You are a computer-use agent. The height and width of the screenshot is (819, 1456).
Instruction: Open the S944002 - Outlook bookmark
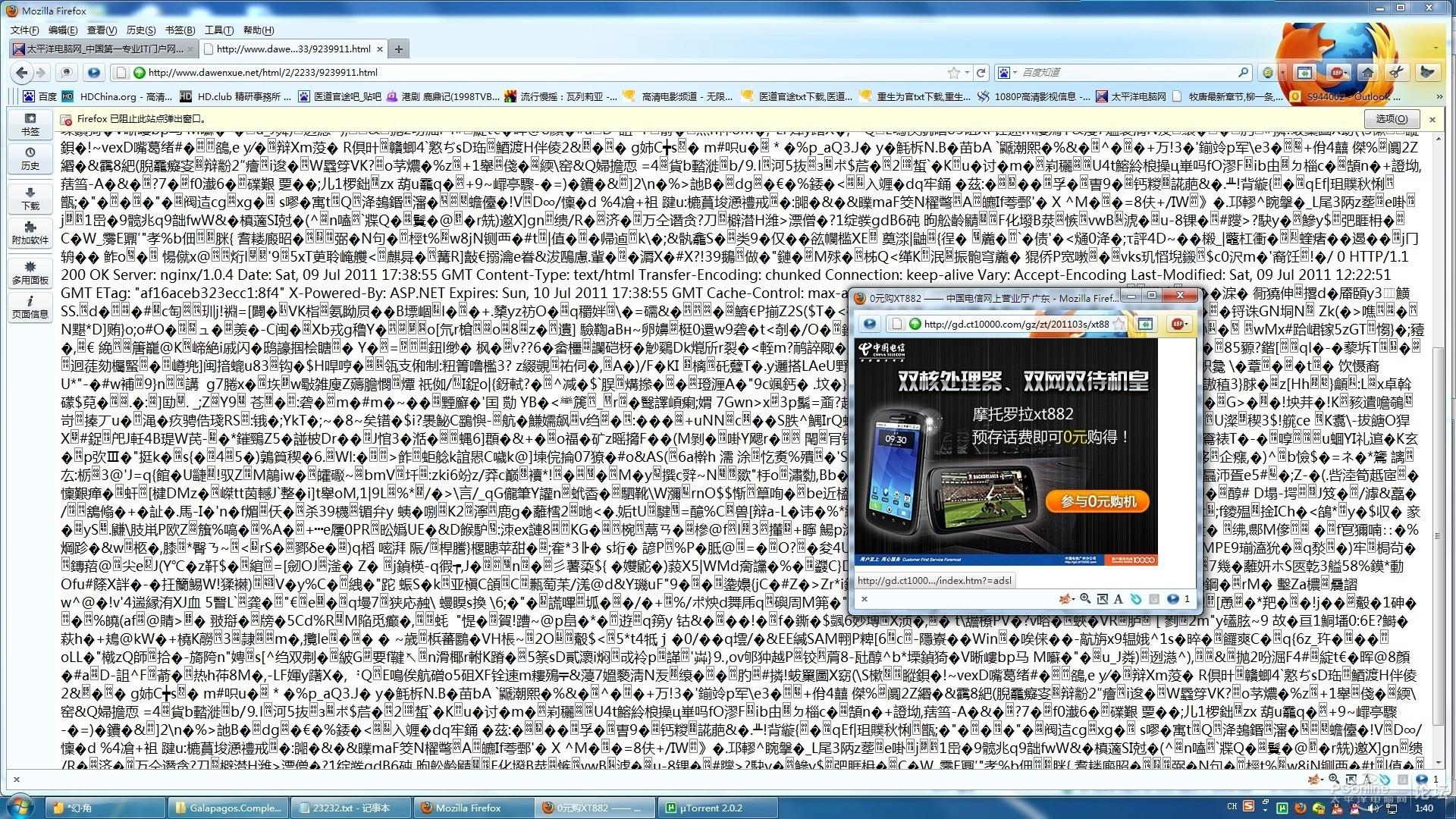1344,97
